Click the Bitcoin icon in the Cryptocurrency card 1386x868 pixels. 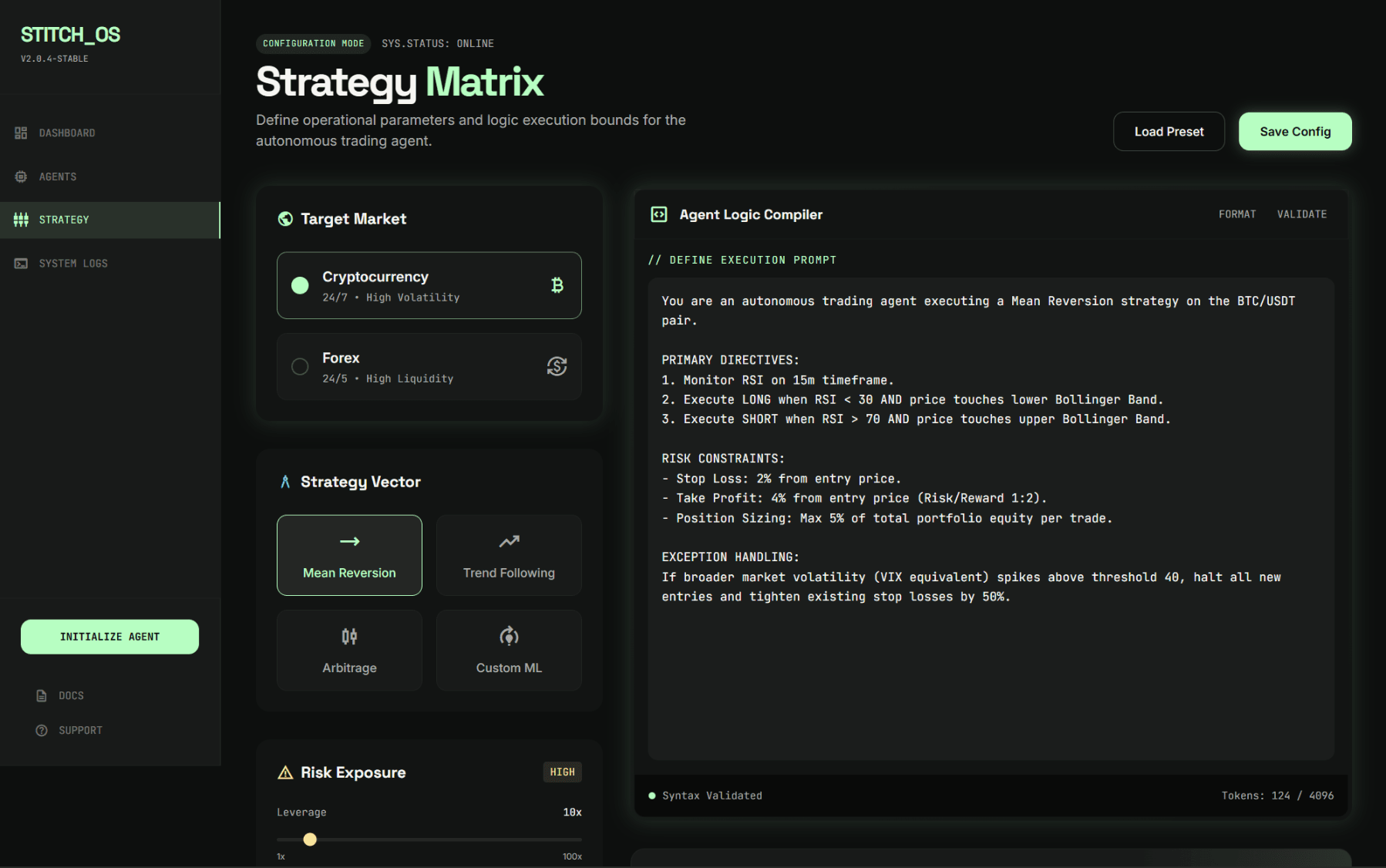(x=557, y=285)
